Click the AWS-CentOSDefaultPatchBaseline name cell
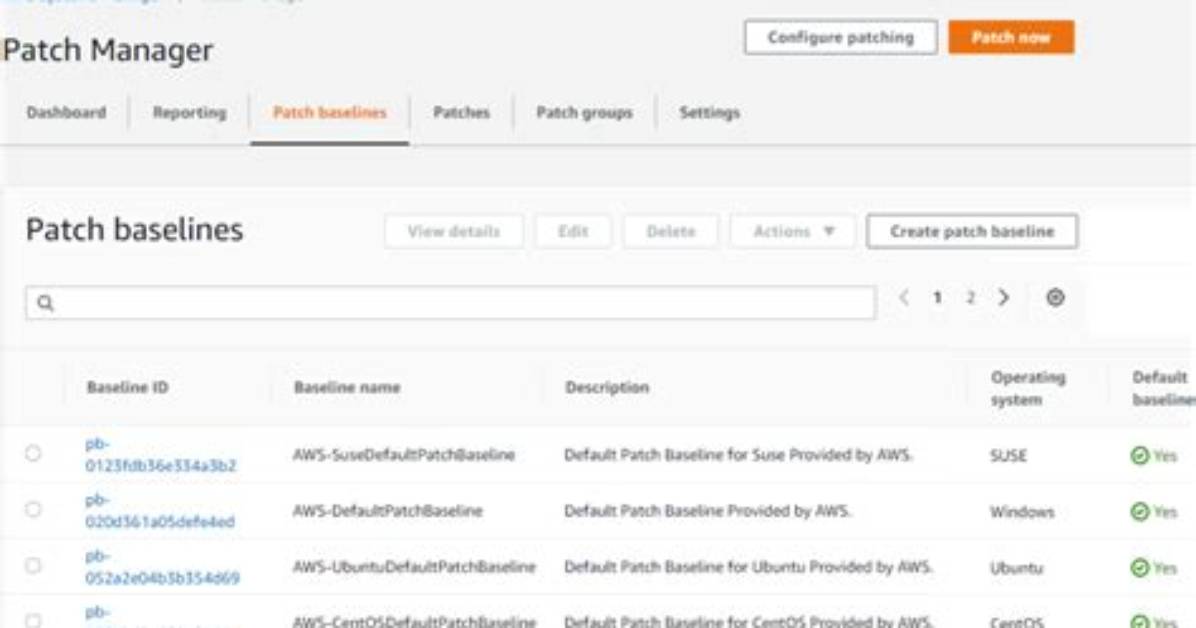This screenshot has width=1196, height=628. tap(414, 621)
